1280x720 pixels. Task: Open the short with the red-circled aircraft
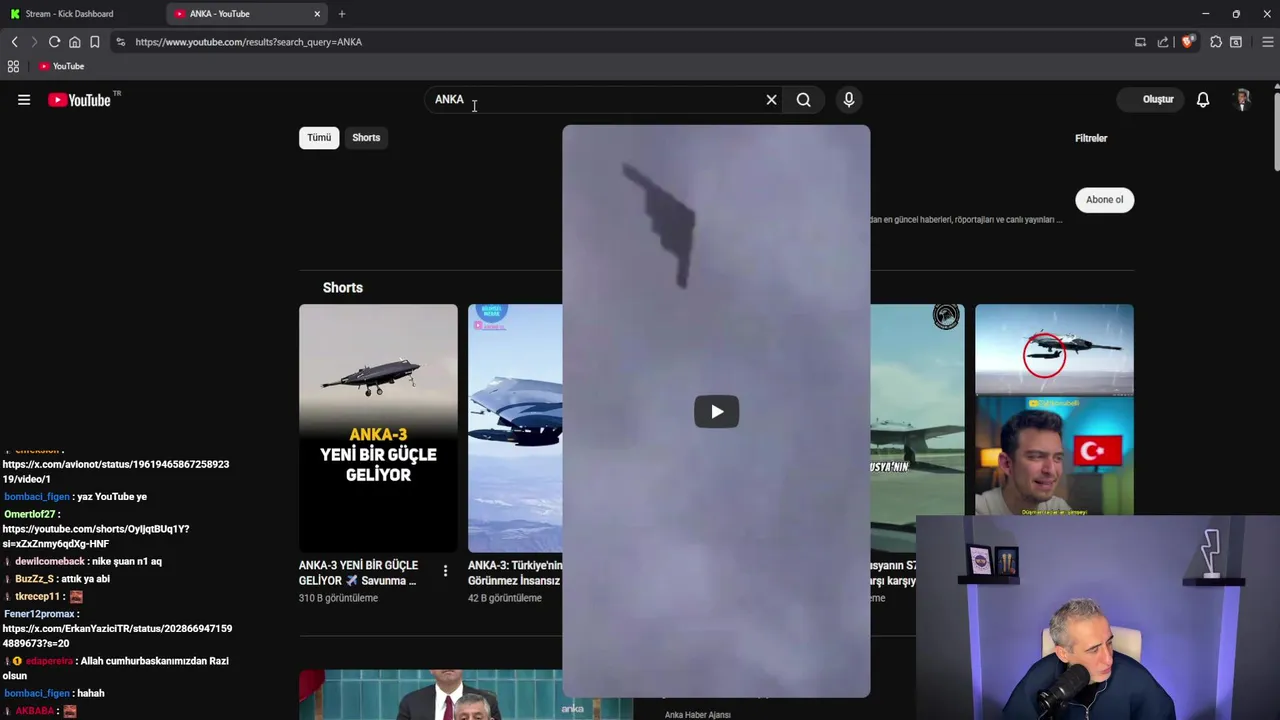(x=1054, y=410)
